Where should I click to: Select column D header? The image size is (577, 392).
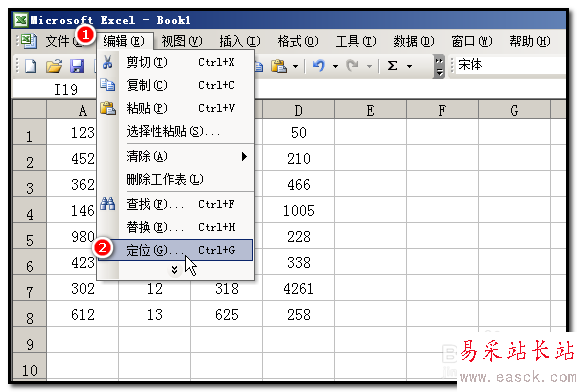click(x=298, y=109)
